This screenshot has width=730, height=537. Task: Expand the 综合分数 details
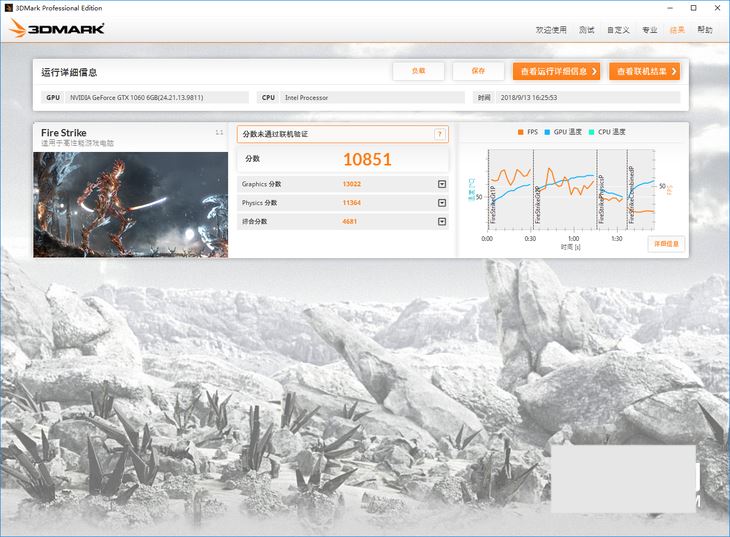coord(442,221)
